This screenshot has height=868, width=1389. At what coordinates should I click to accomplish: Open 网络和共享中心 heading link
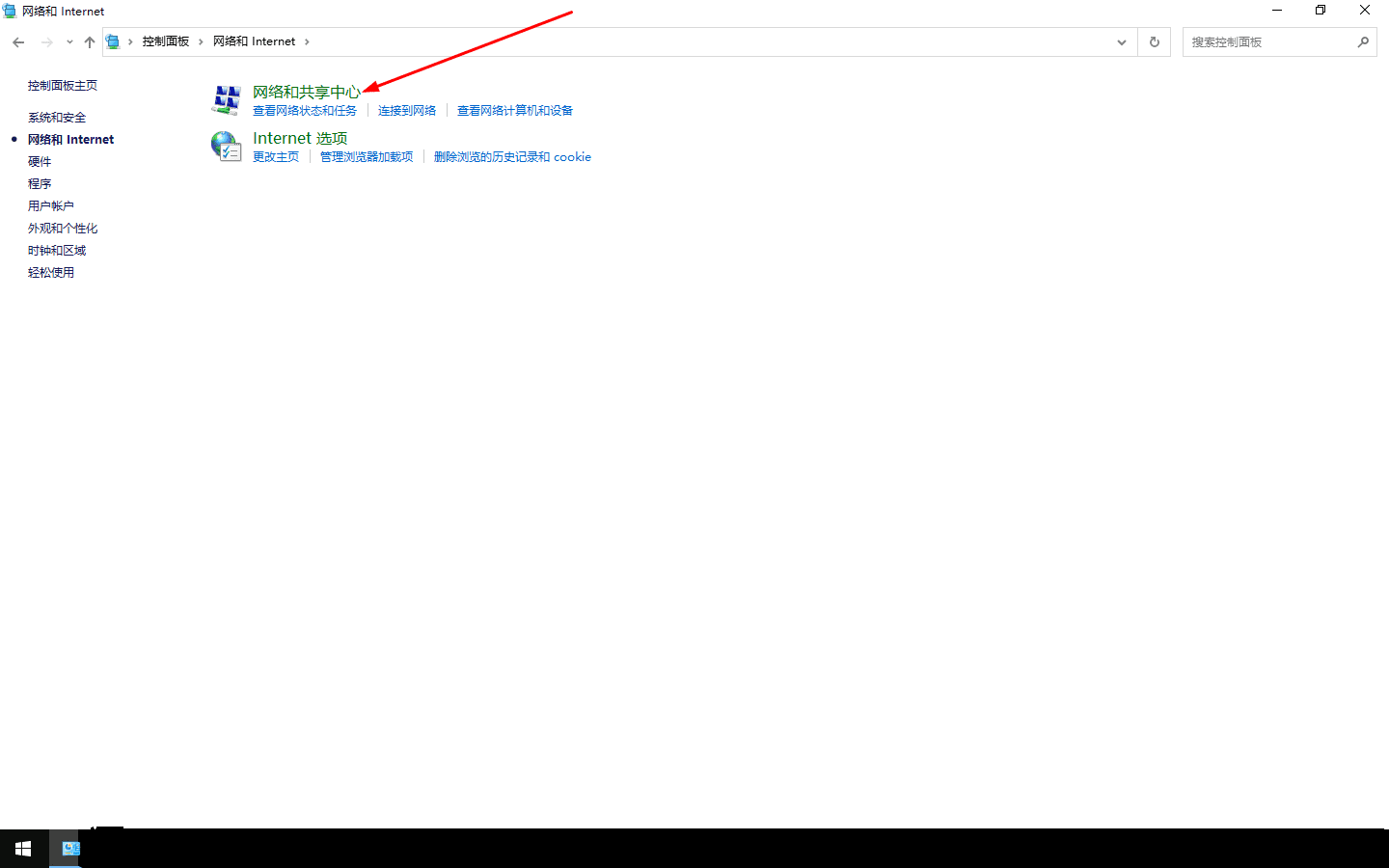tap(306, 92)
